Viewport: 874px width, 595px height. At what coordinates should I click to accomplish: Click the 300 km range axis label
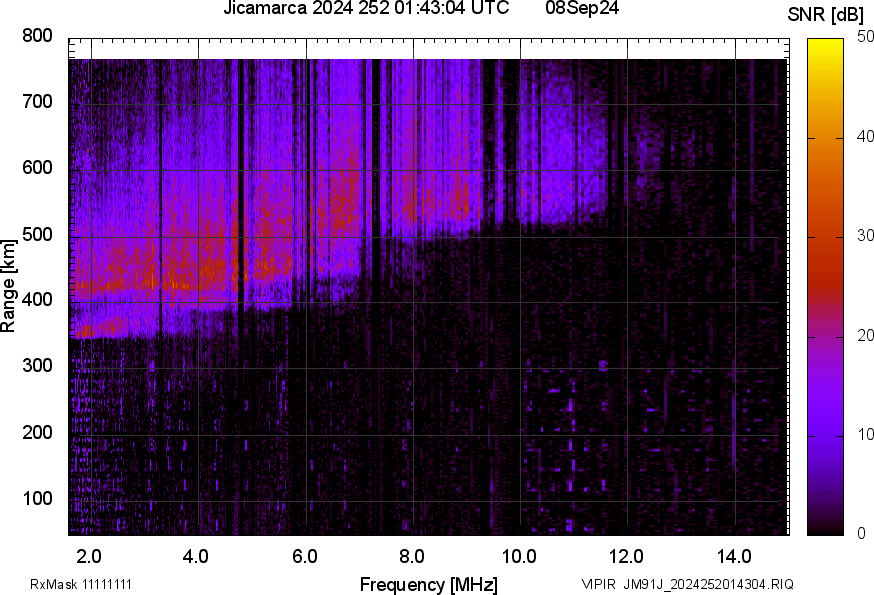(35, 365)
